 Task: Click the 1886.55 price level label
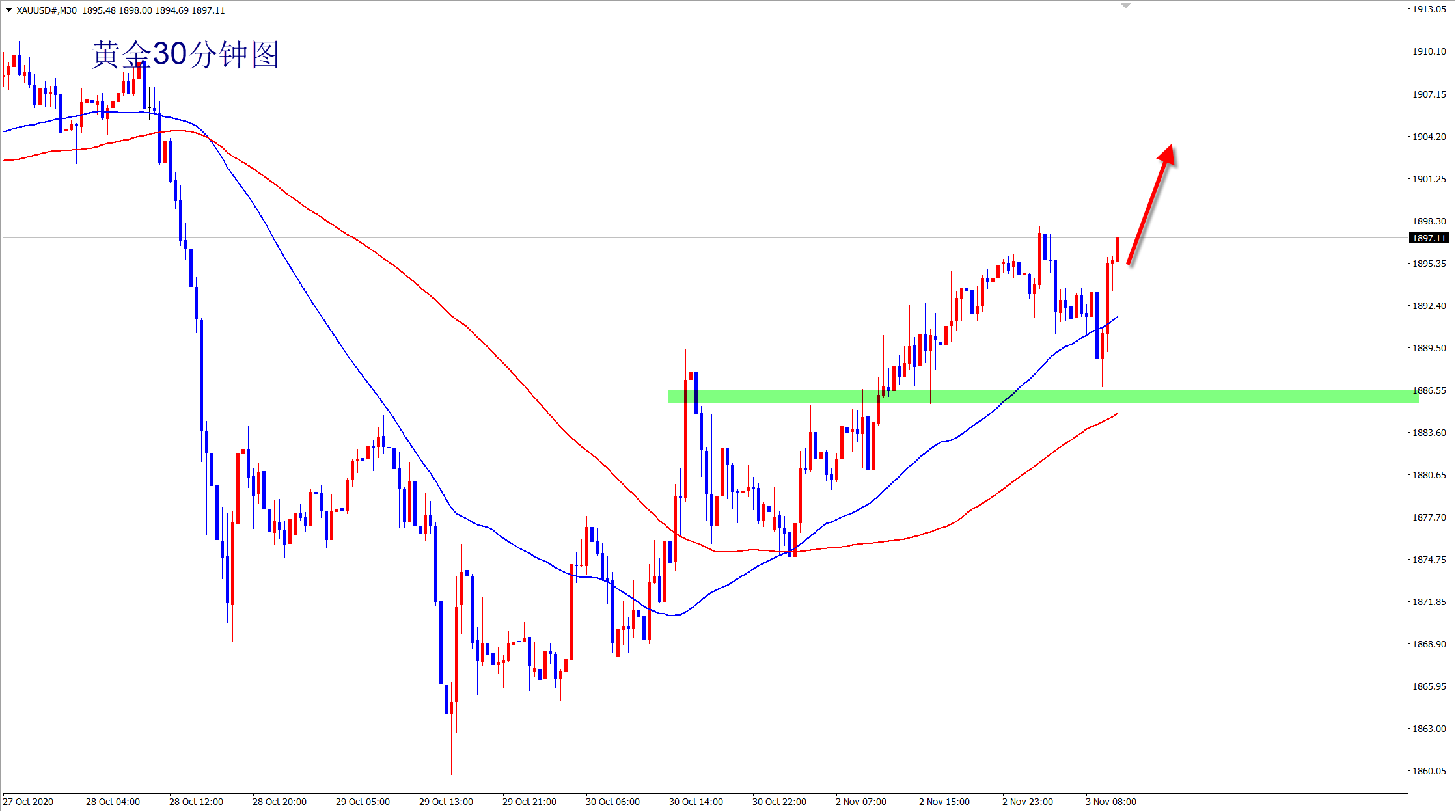click(x=1429, y=390)
